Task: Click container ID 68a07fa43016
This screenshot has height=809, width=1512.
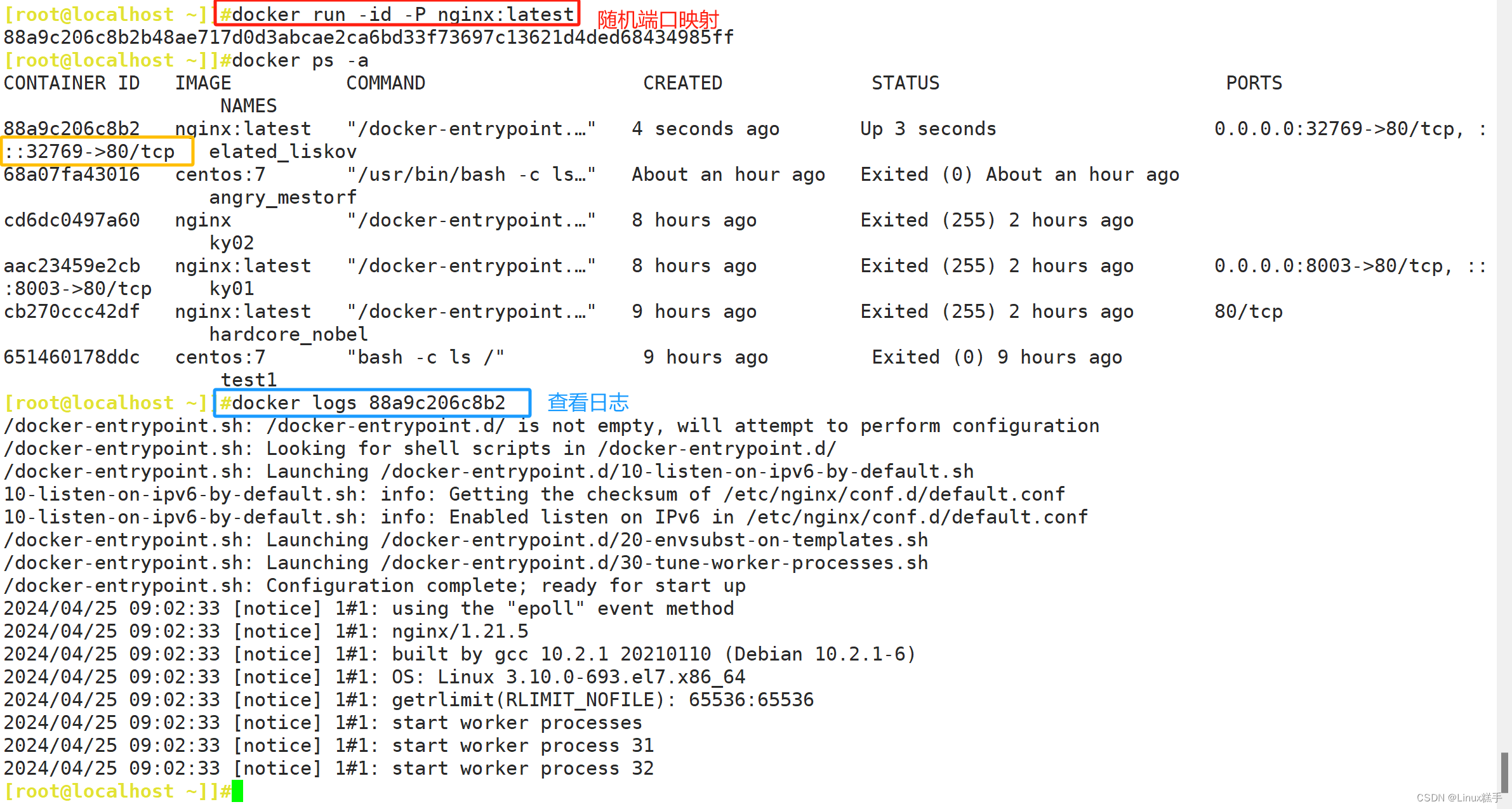Action: [72, 174]
